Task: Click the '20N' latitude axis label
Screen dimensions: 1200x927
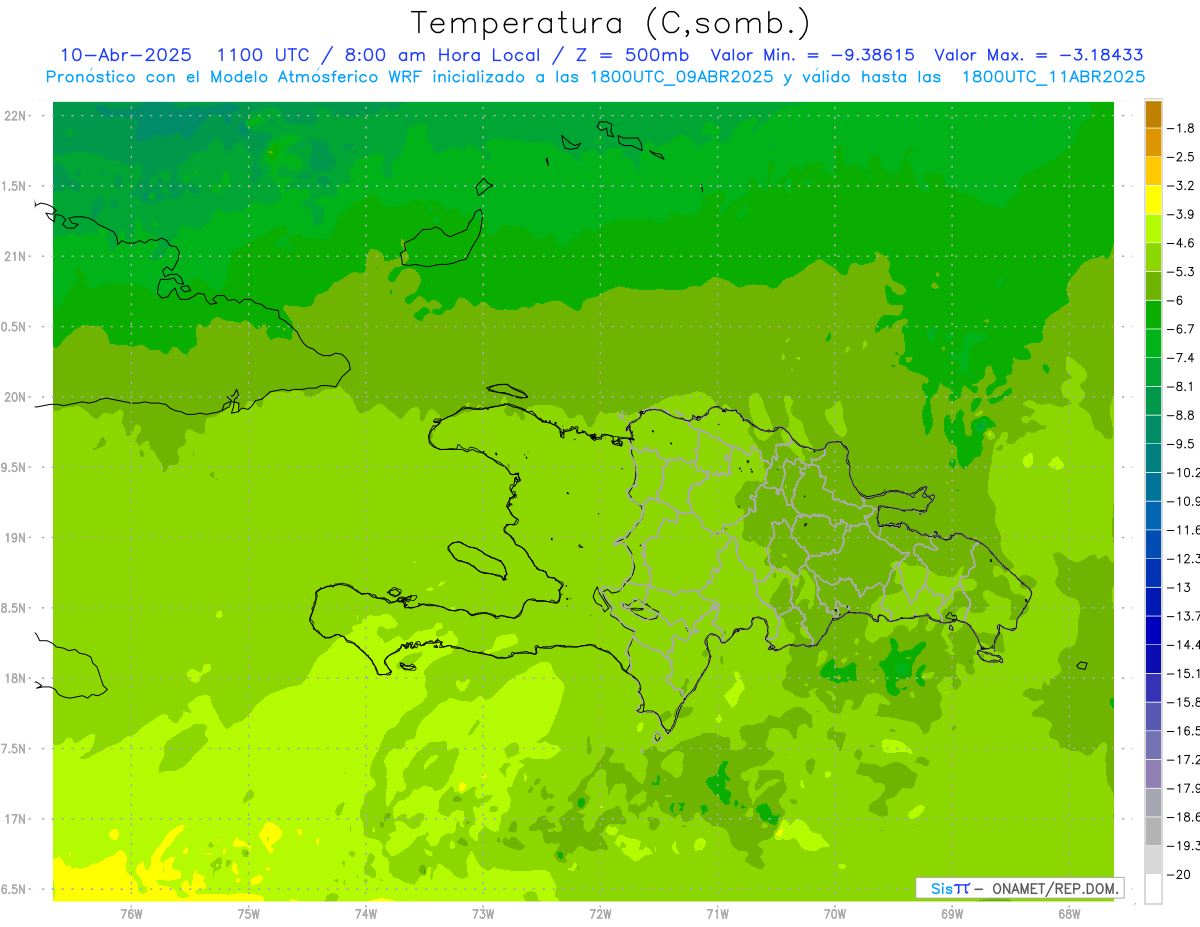Action: pyautogui.click(x=15, y=397)
